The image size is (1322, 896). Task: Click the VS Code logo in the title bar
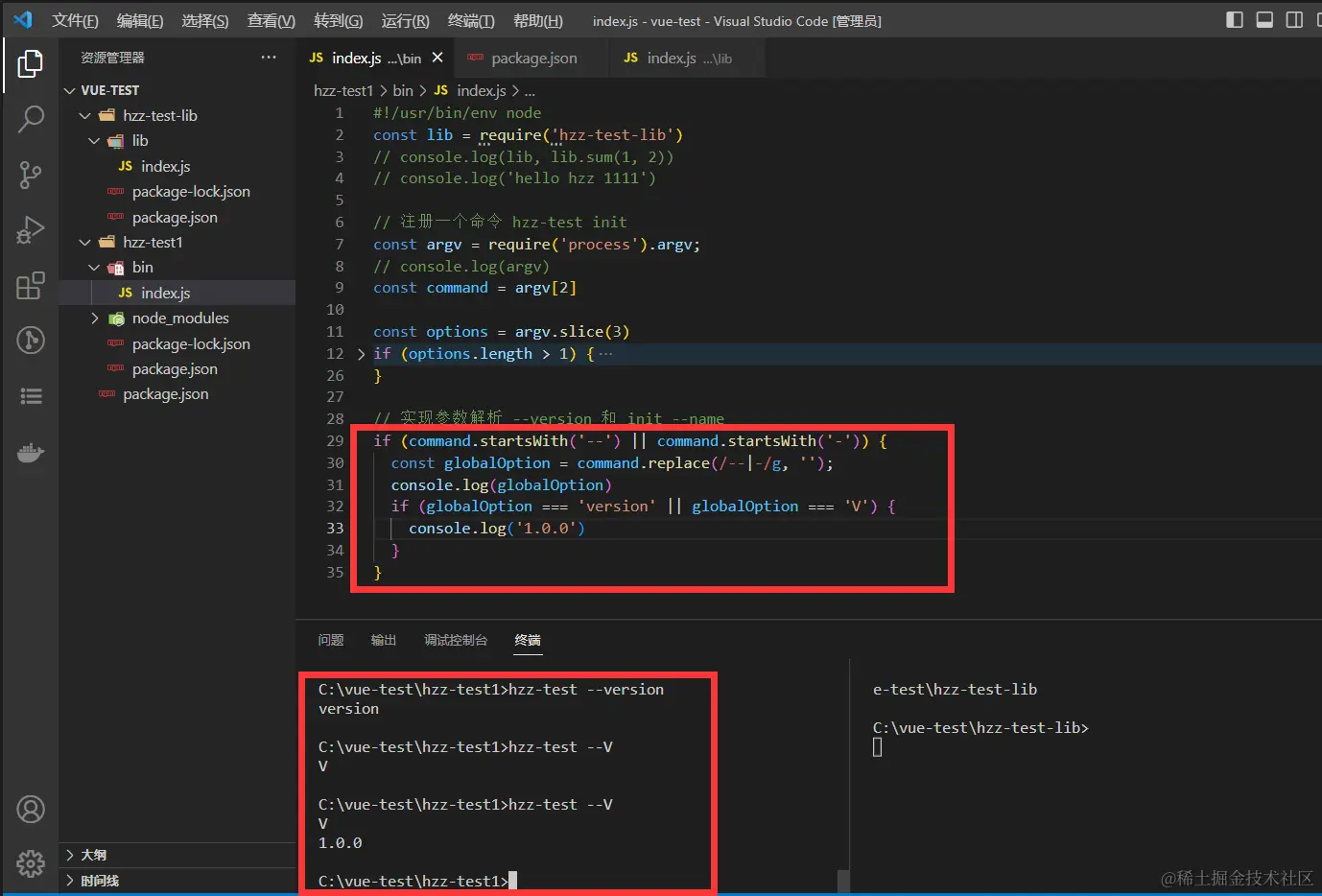23,20
